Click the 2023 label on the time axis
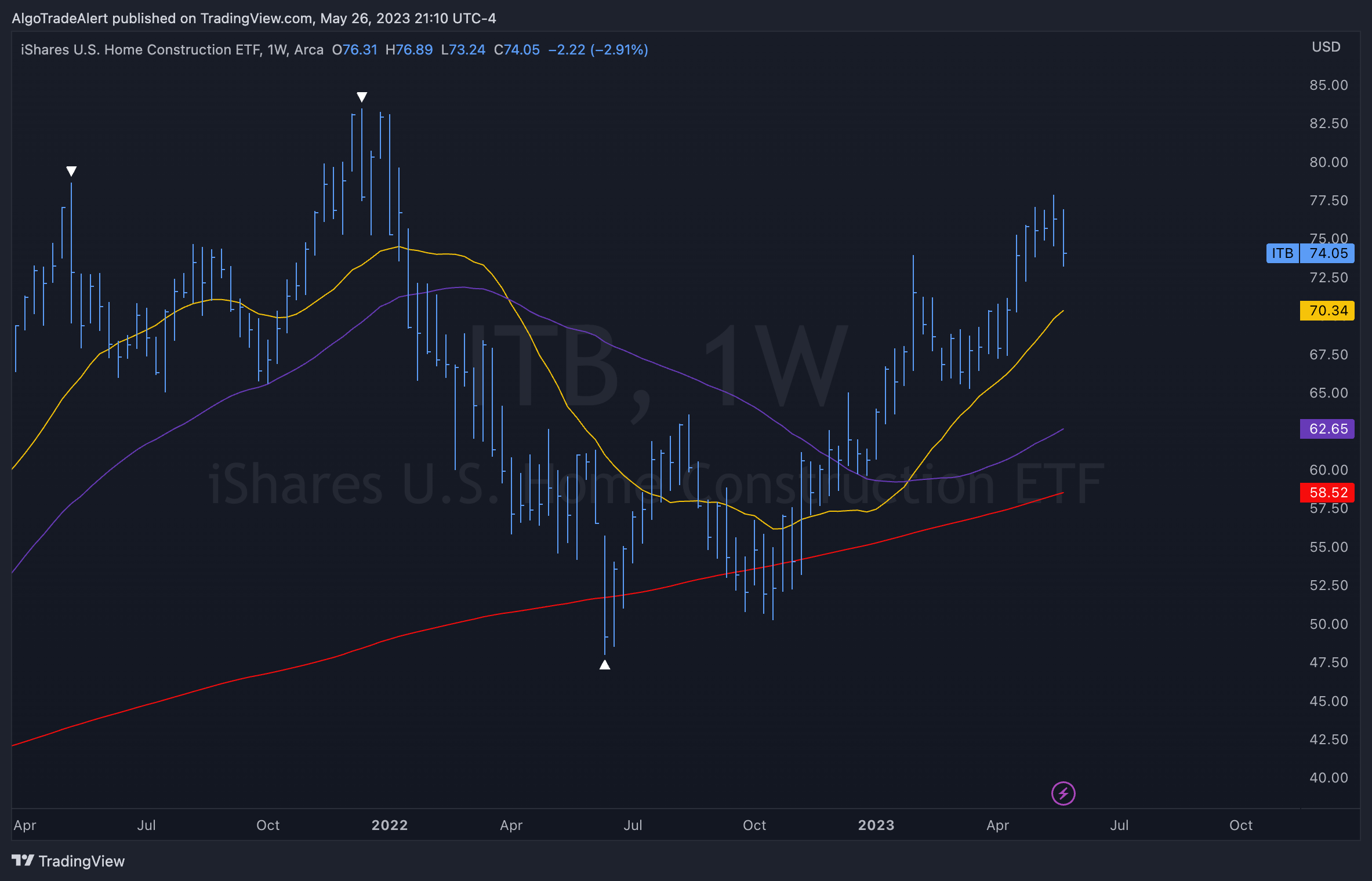This screenshot has width=1372, height=881. (876, 825)
